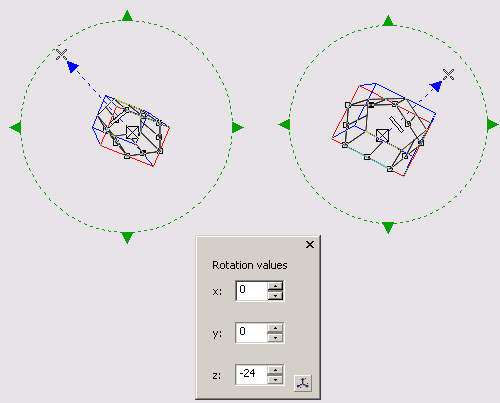Click the bottom green arrow of left rotation circle
Image resolution: width=500 pixels, height=403 pixels.
(x=127, y=238)
